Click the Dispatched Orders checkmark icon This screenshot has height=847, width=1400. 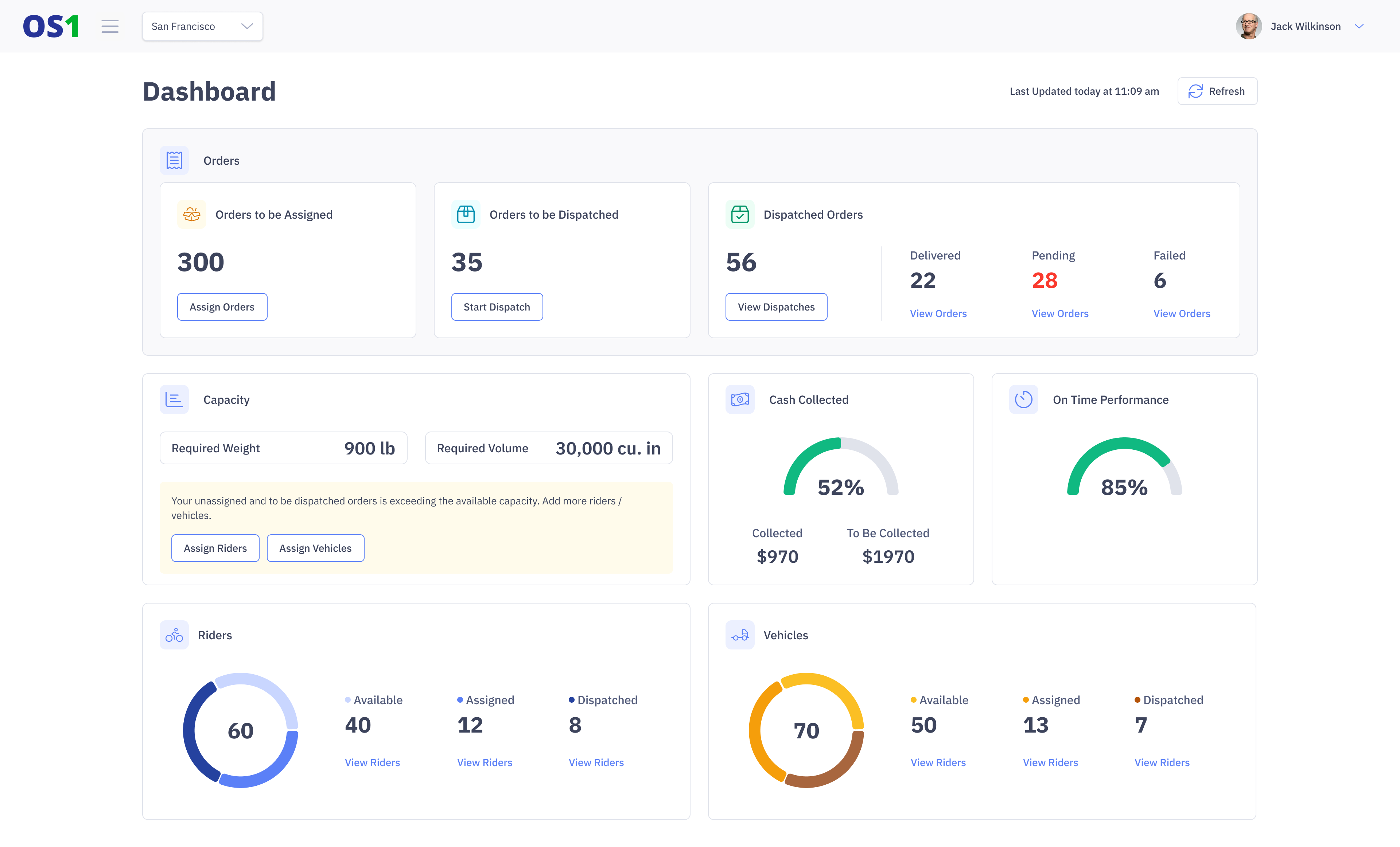click(x=740, y=214)
